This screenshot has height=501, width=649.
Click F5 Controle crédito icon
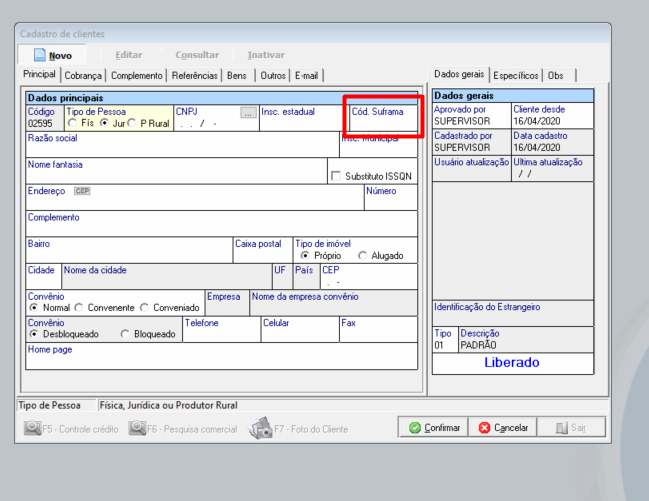(33, 428)
